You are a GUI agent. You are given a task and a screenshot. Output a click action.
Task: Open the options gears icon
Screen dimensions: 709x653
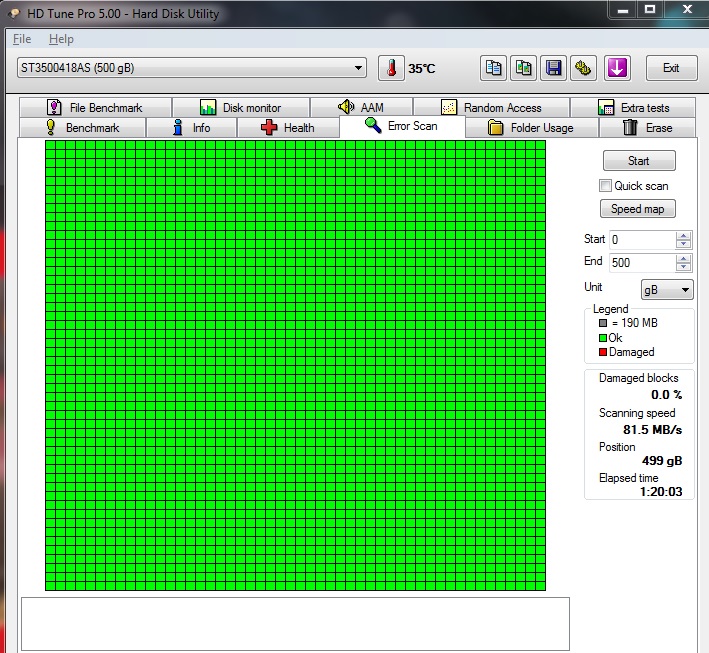(x=583, y=68)
